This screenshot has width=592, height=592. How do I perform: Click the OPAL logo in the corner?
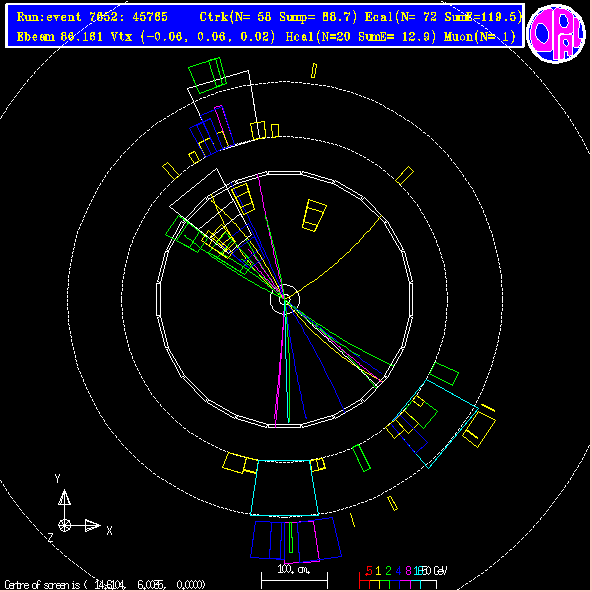pyautogui.click(x=555, y=33)
